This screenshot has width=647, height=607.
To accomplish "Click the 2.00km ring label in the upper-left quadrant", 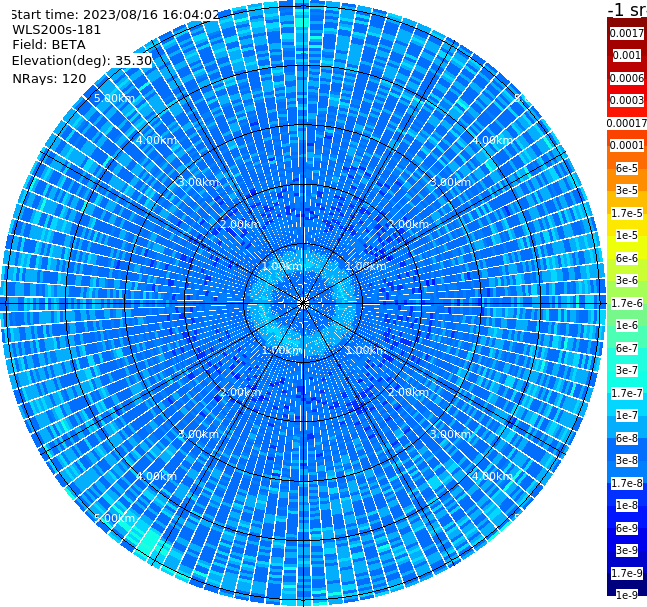I will [240, 224].
